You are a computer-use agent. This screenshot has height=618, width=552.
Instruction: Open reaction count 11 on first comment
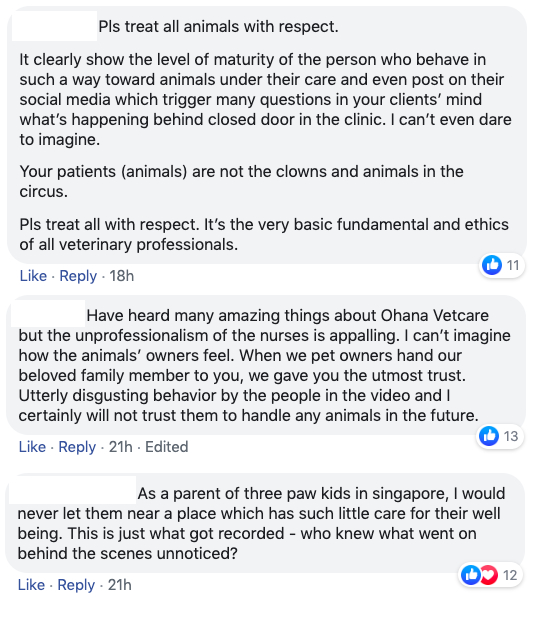(x=513, y=265)
